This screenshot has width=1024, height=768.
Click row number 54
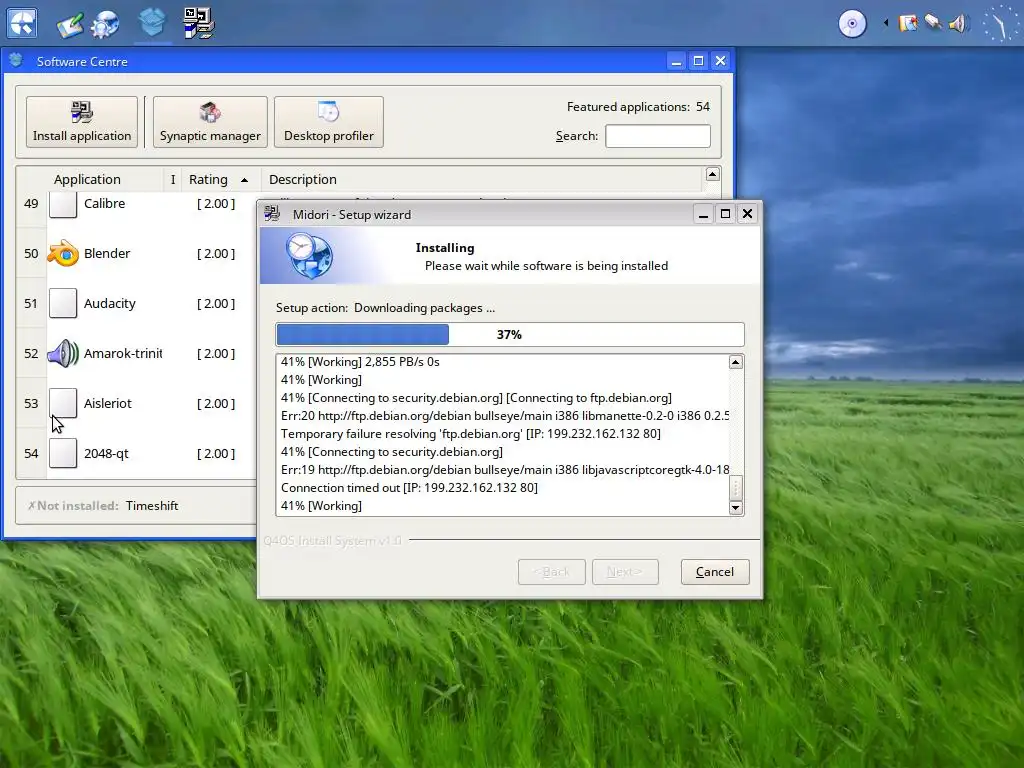(x=31, y=453)
